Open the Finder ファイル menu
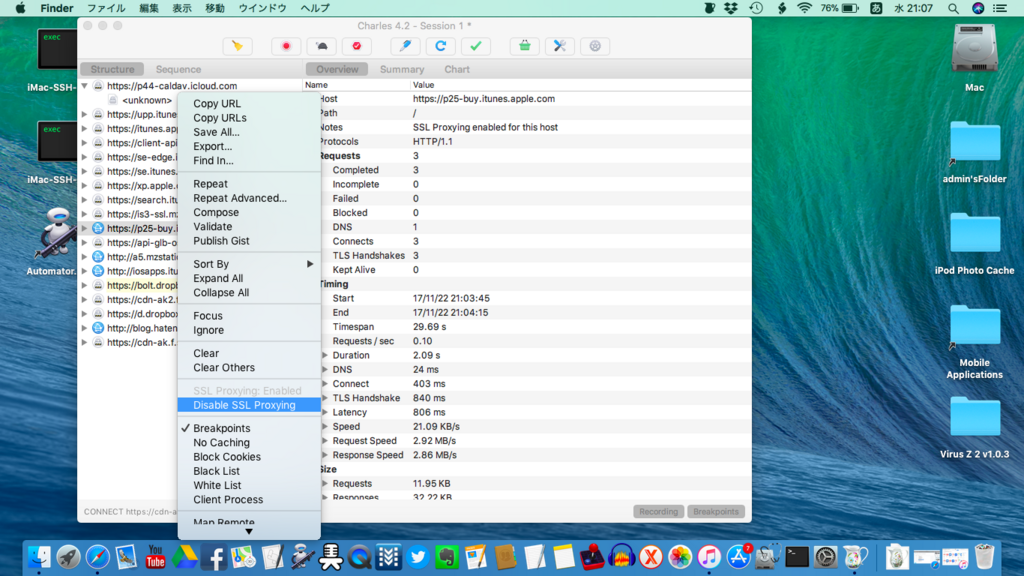1024x576 pixels. pyautogui.click(x=106, y=8)
